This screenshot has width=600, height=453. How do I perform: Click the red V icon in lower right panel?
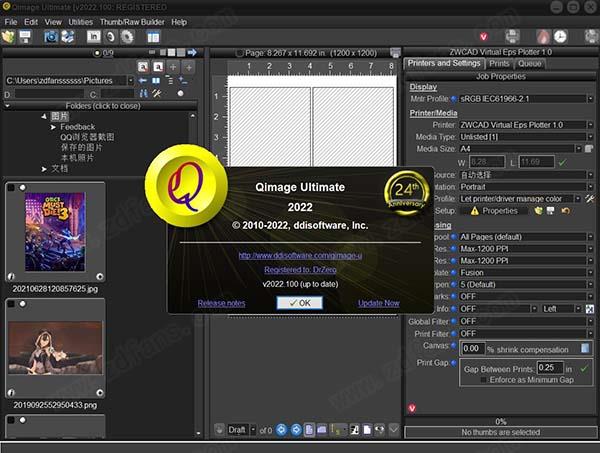tap(412, 408)
